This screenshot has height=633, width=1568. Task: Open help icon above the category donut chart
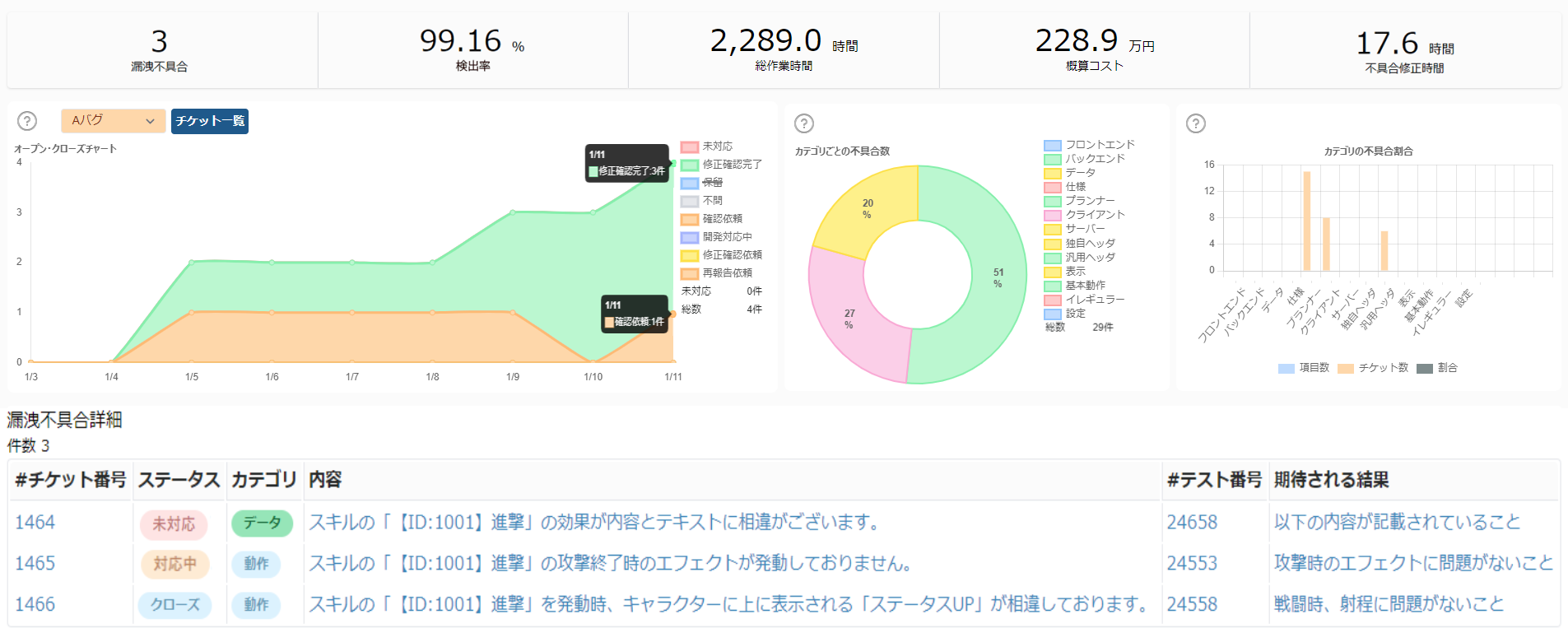804,123
